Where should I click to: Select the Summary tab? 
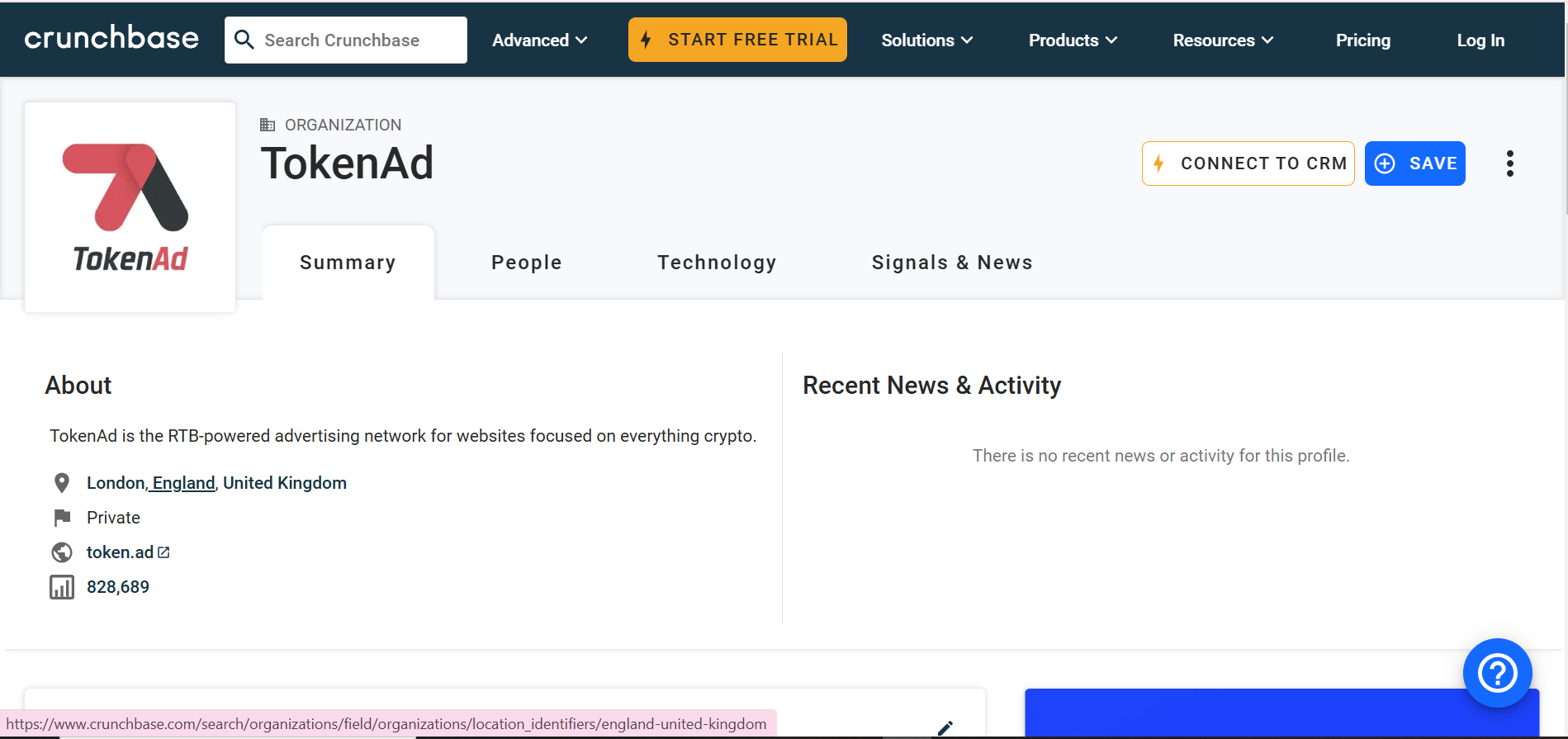(348, 263)
